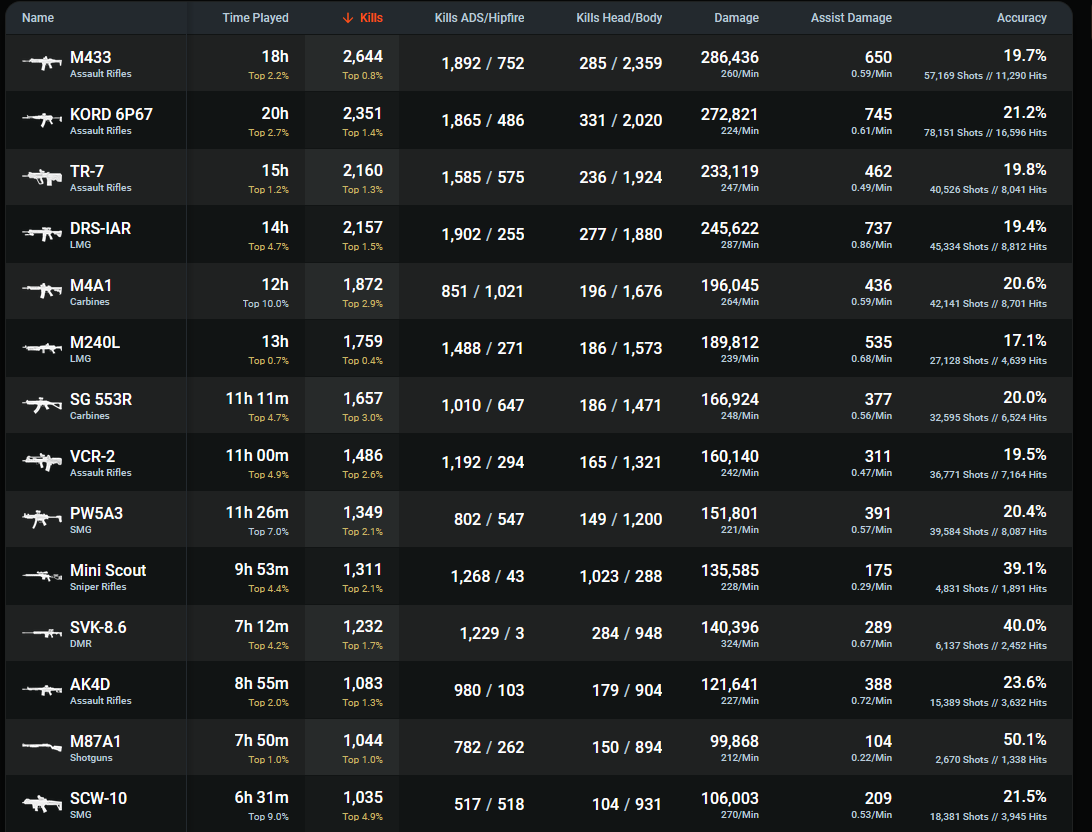Sort by Name column header
The height and width of the screenshot is (832, 1092).
click(x=38, y=18)
